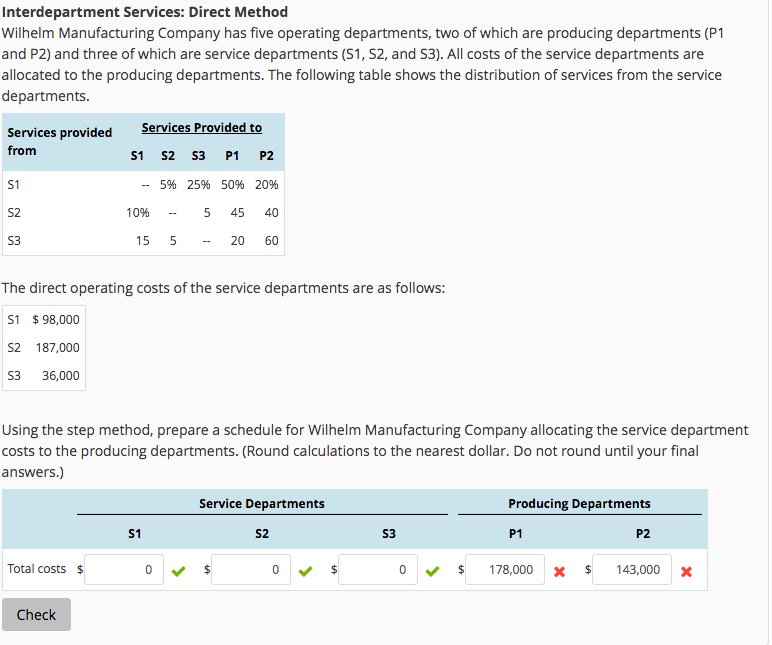Click the P2 column header in the schedule
The image size is (772, 645).
click(643, 534)
